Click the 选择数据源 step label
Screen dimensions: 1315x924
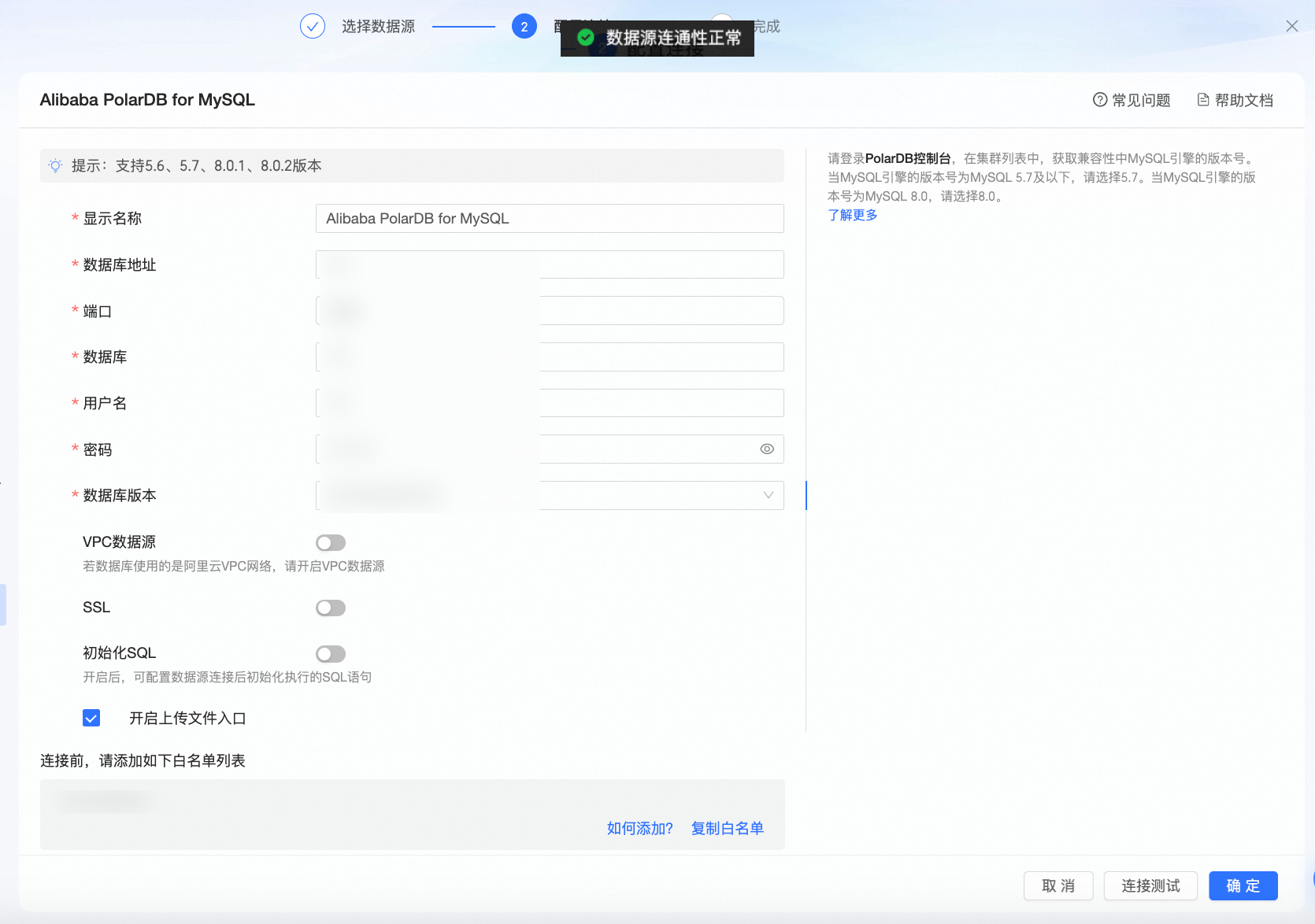point(378,26)
